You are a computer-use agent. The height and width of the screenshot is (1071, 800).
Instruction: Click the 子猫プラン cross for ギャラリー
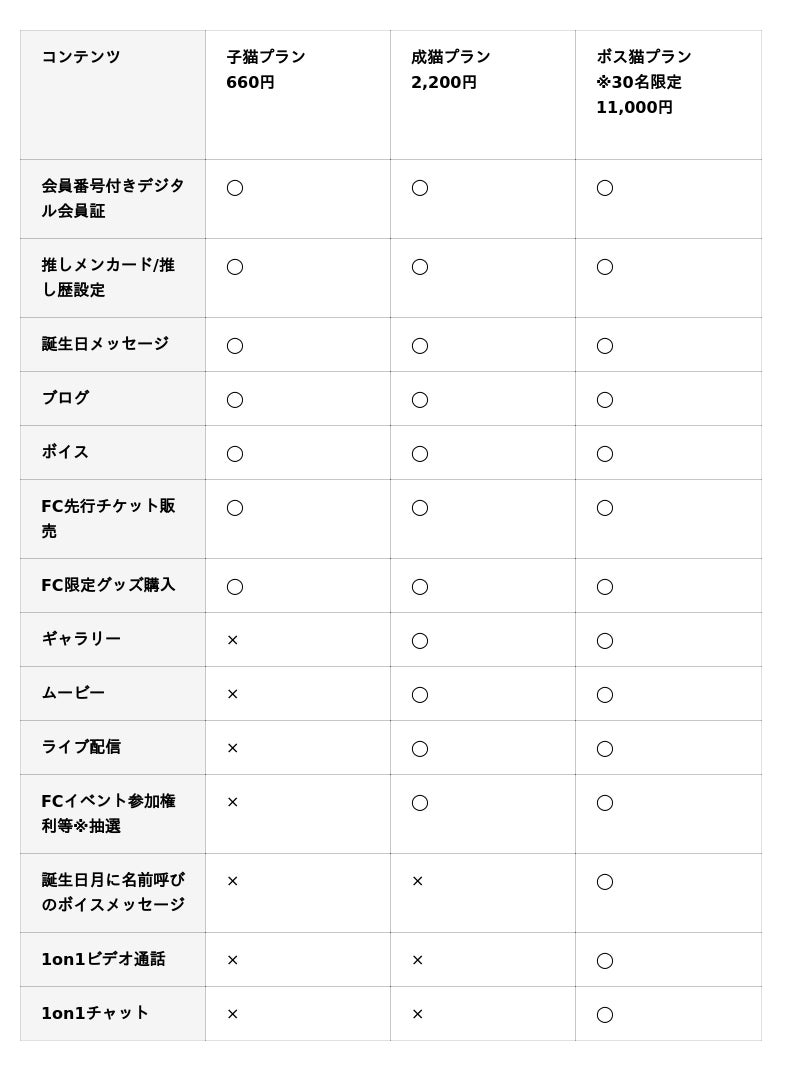[233, 640]
